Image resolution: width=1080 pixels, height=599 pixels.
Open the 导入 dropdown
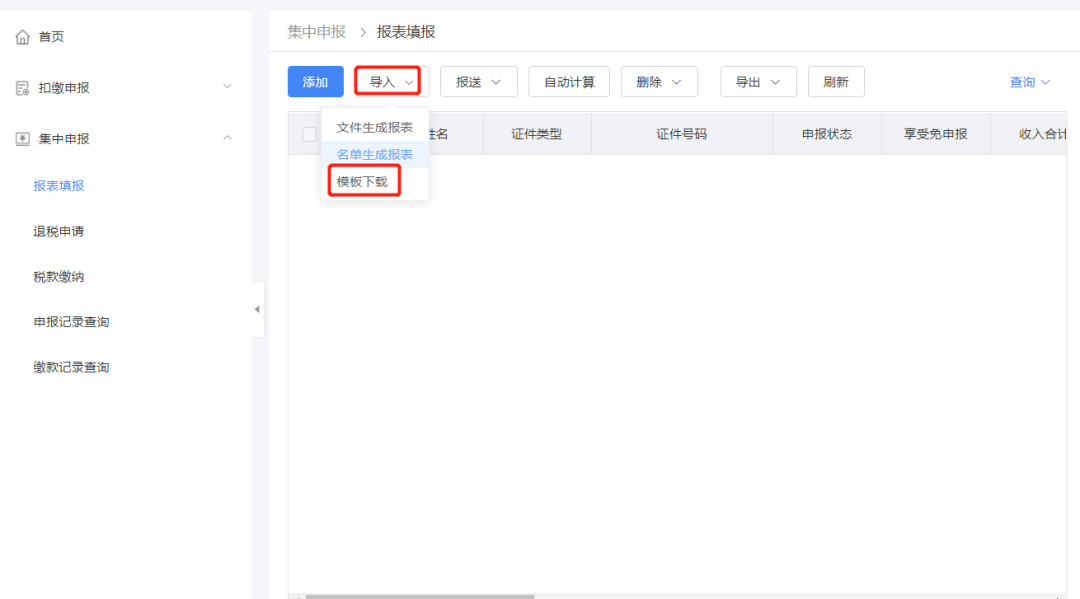391,82
